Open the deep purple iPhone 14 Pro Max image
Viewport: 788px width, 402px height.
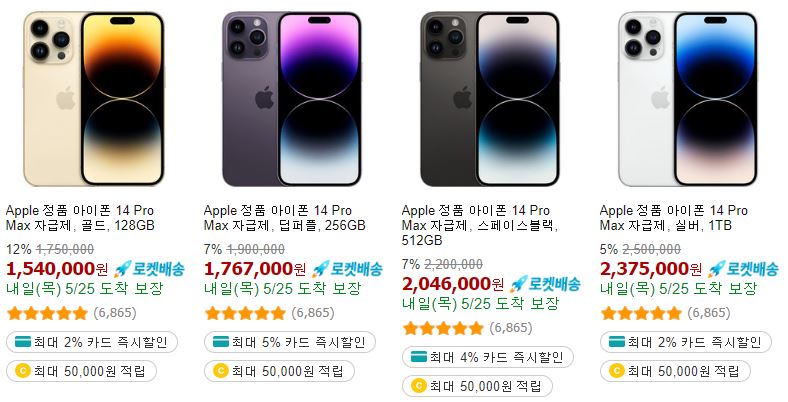click(291, 98)
